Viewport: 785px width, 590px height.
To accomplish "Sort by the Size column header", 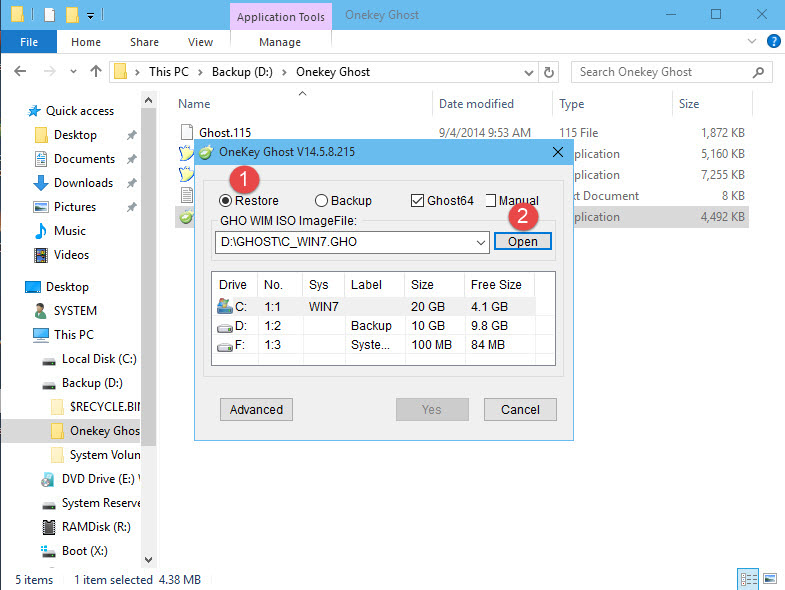I will point(689,104).
